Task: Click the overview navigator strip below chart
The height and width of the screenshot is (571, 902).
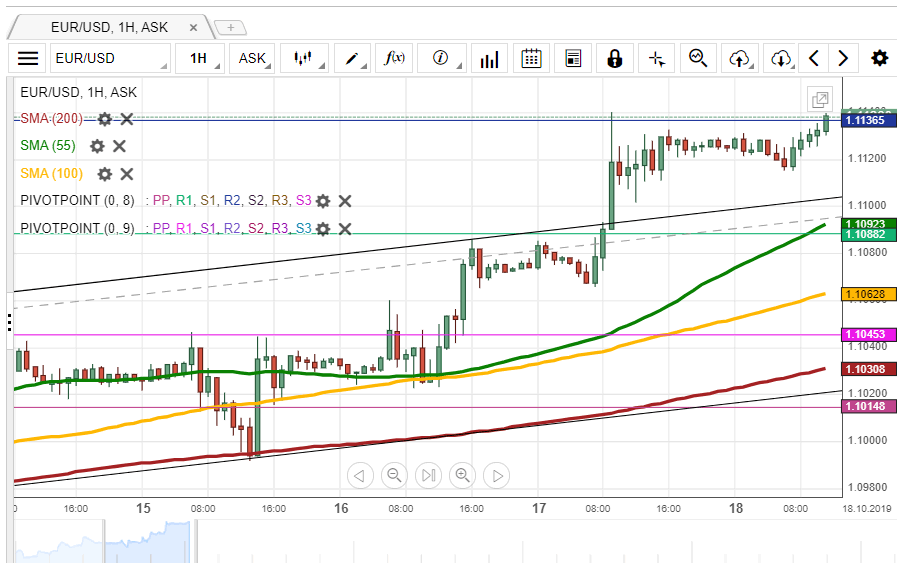Action: [x=450, y=545]
